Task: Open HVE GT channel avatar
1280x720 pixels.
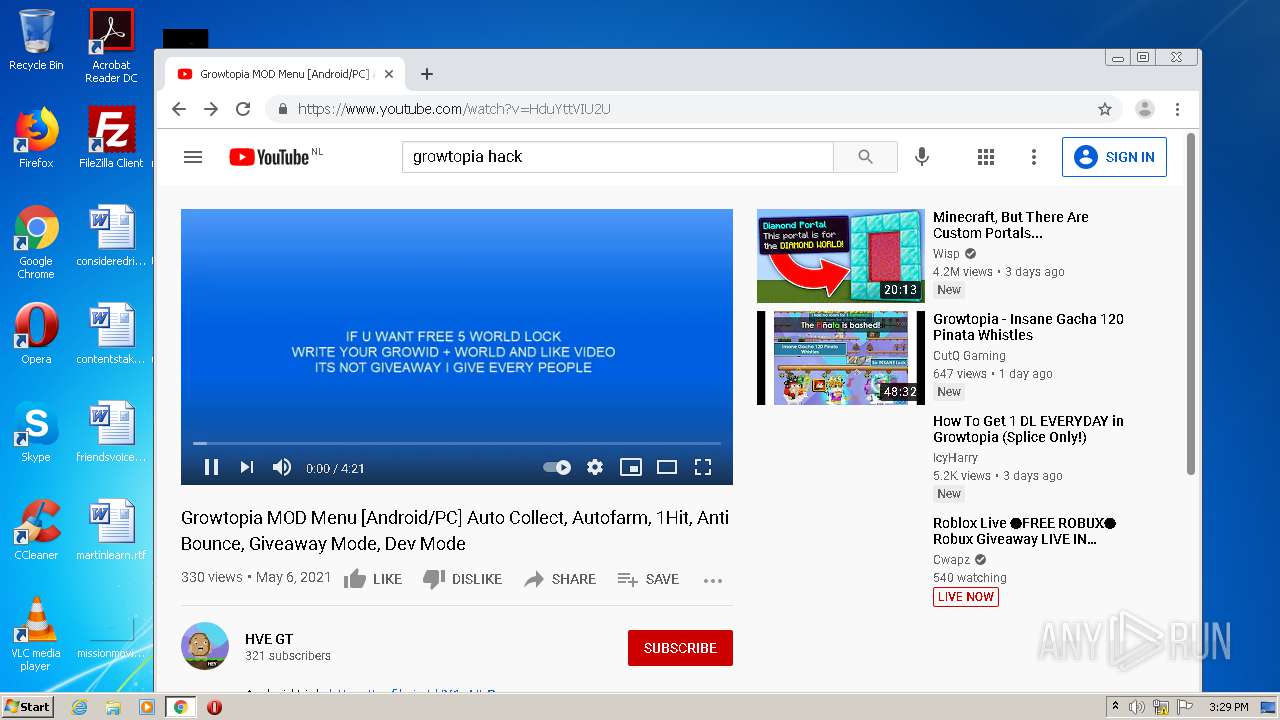Action: [205, 646]
